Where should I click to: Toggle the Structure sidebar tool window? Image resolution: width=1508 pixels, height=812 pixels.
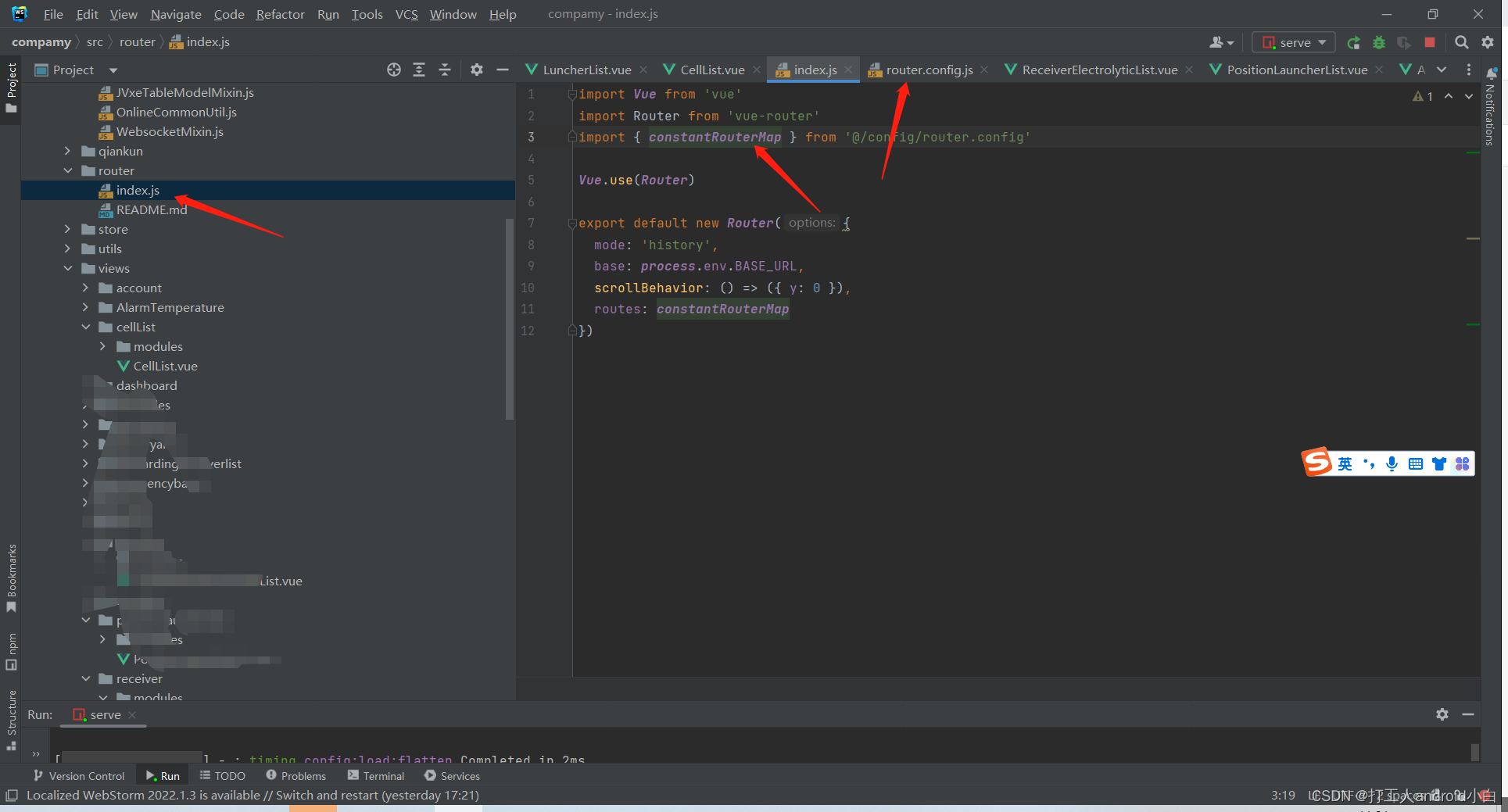11,720
